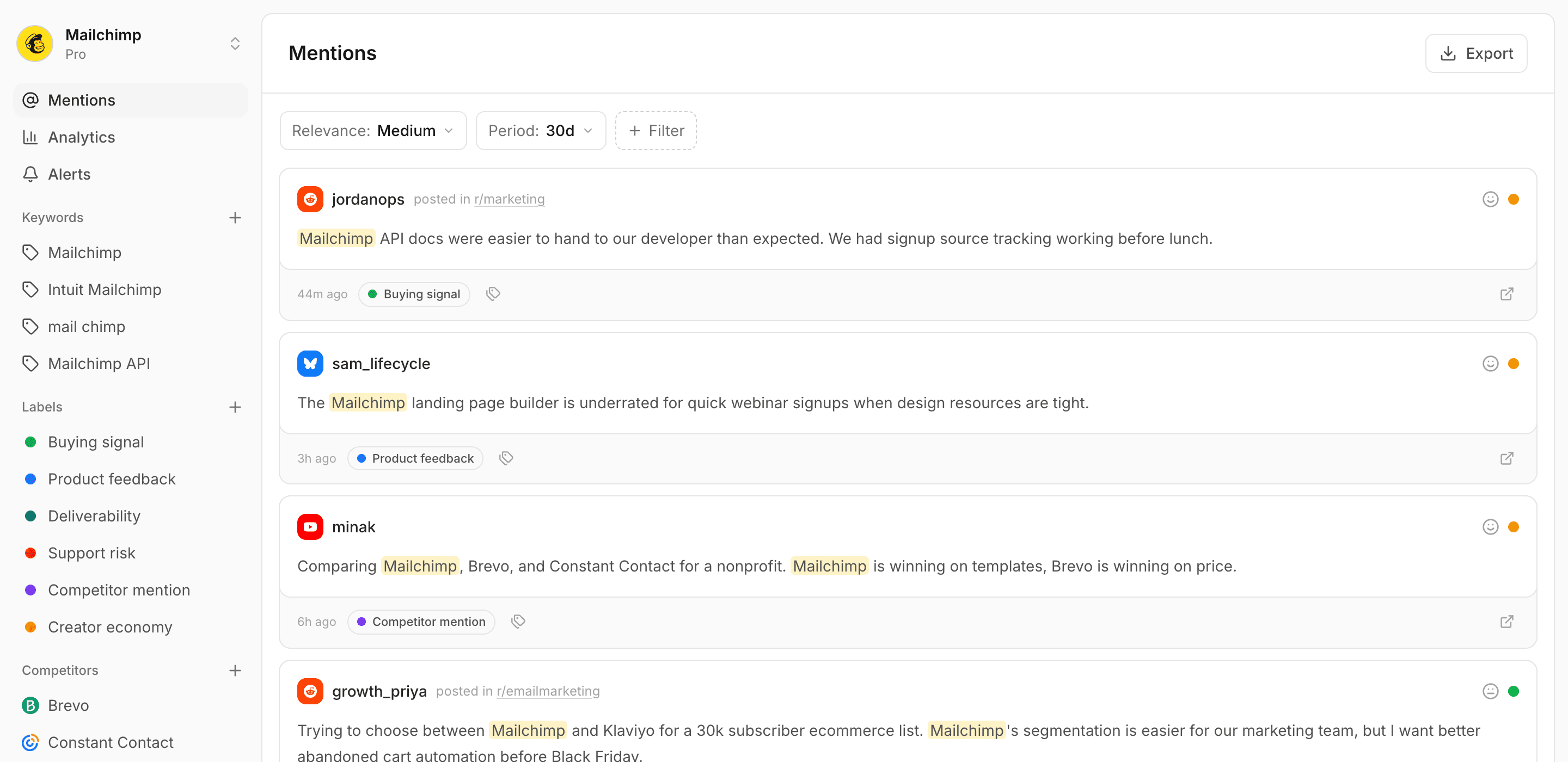Viewport: 1568px width, 762px height.
Task: Add a new label with the plus icon
Action: point(235,407)
